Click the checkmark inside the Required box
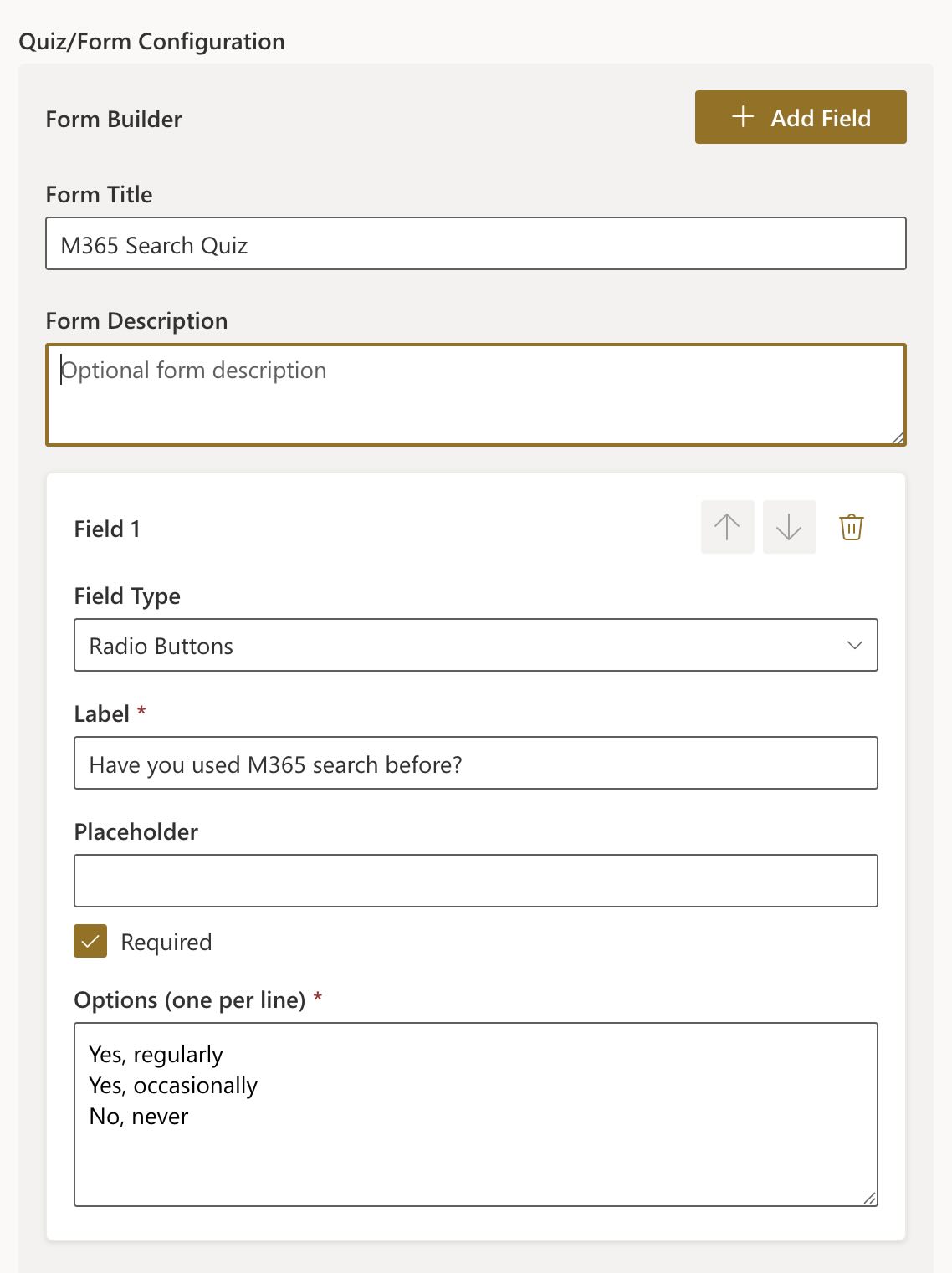 91,942
